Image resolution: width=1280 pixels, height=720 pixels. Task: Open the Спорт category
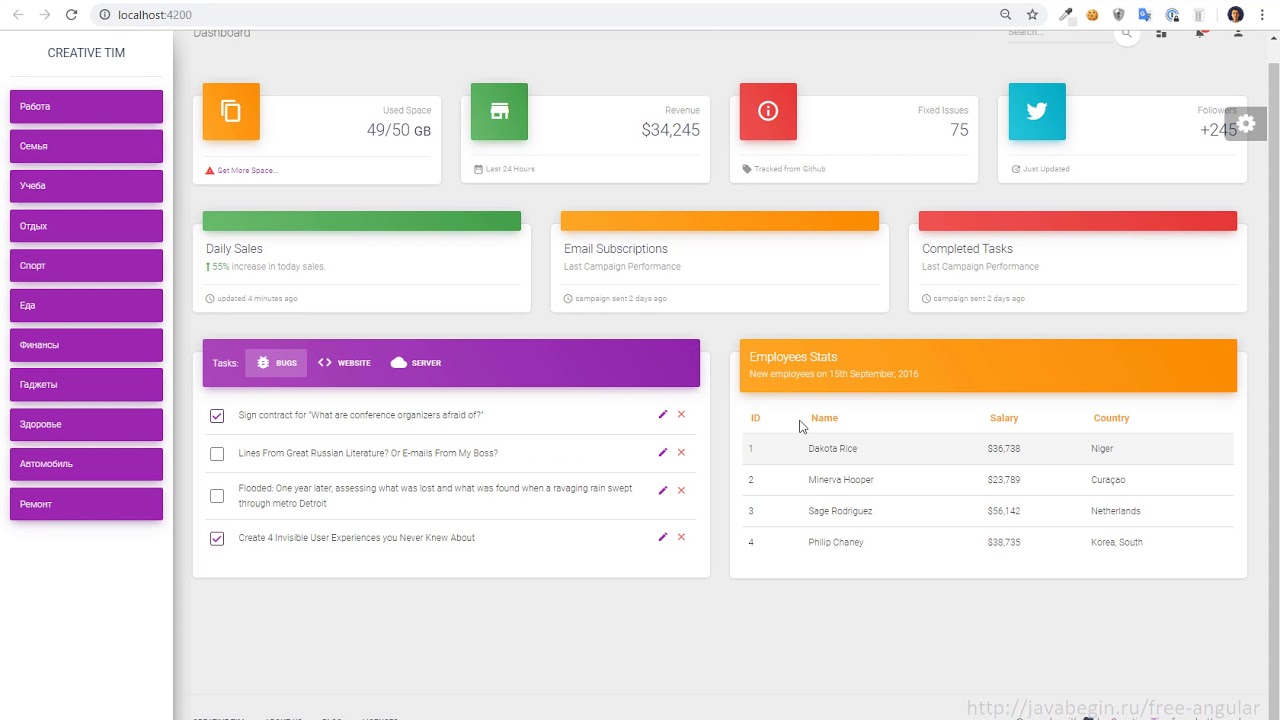86,266
